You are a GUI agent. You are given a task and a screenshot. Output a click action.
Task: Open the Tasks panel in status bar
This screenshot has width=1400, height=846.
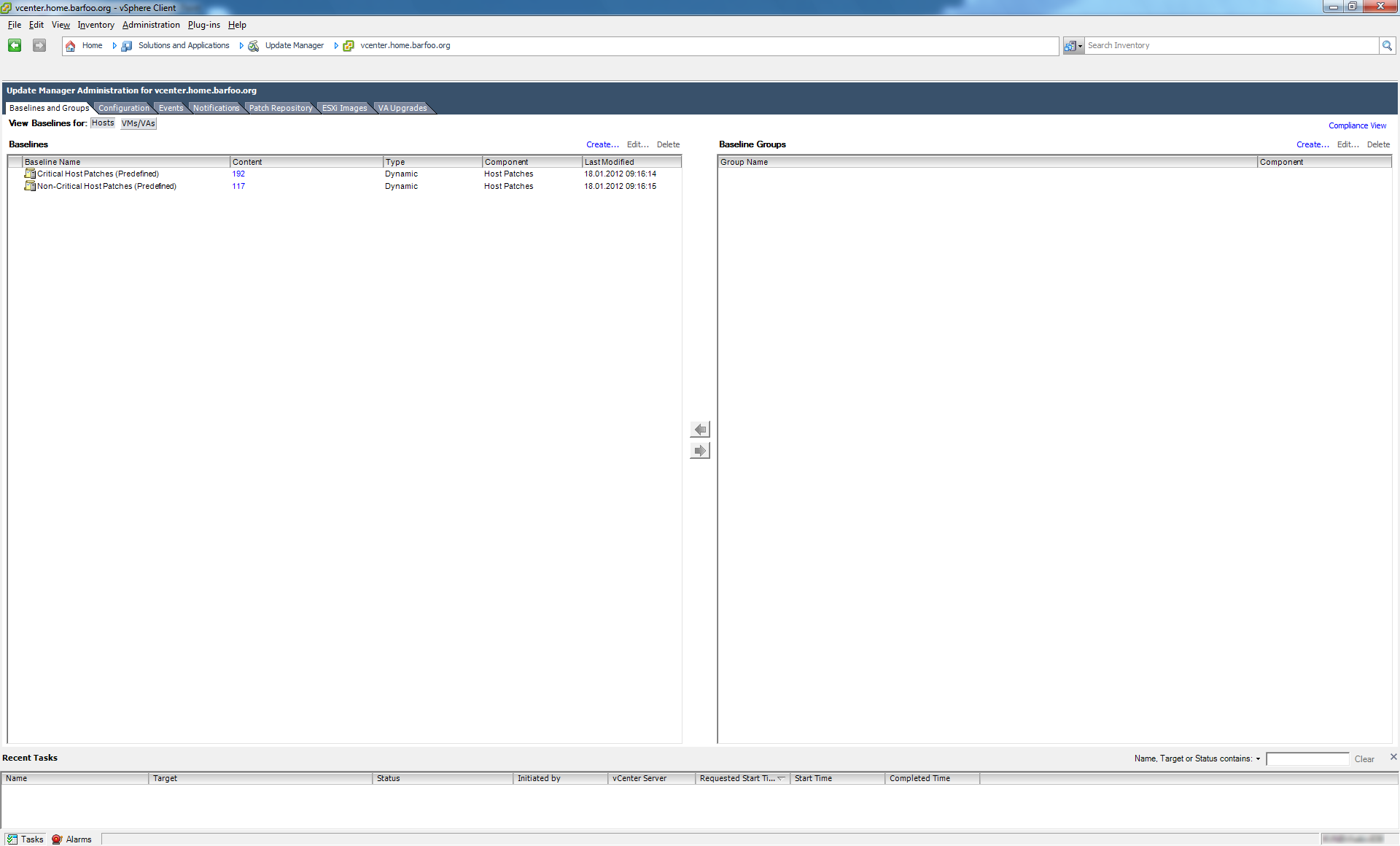click(x=26, y=839)
